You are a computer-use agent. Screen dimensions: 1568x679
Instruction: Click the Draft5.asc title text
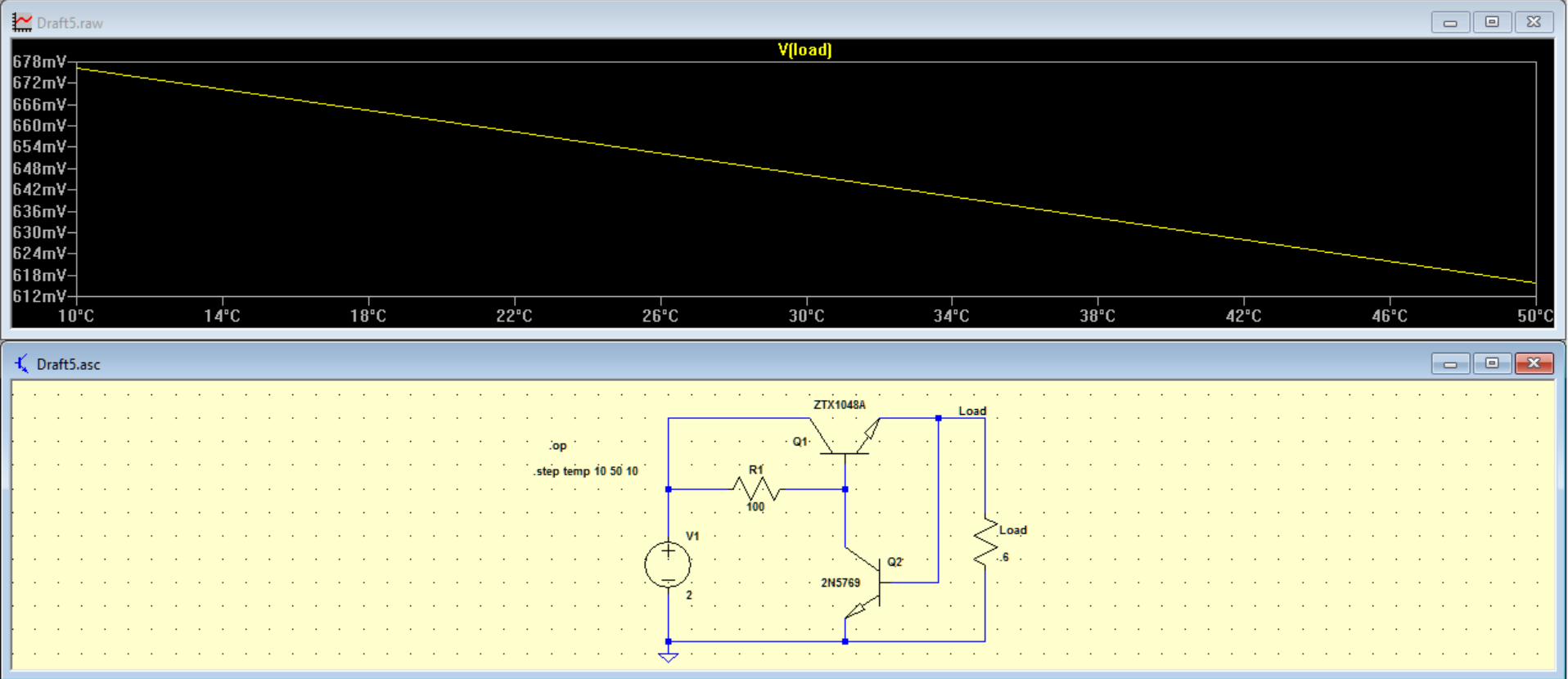click(69, 364)
